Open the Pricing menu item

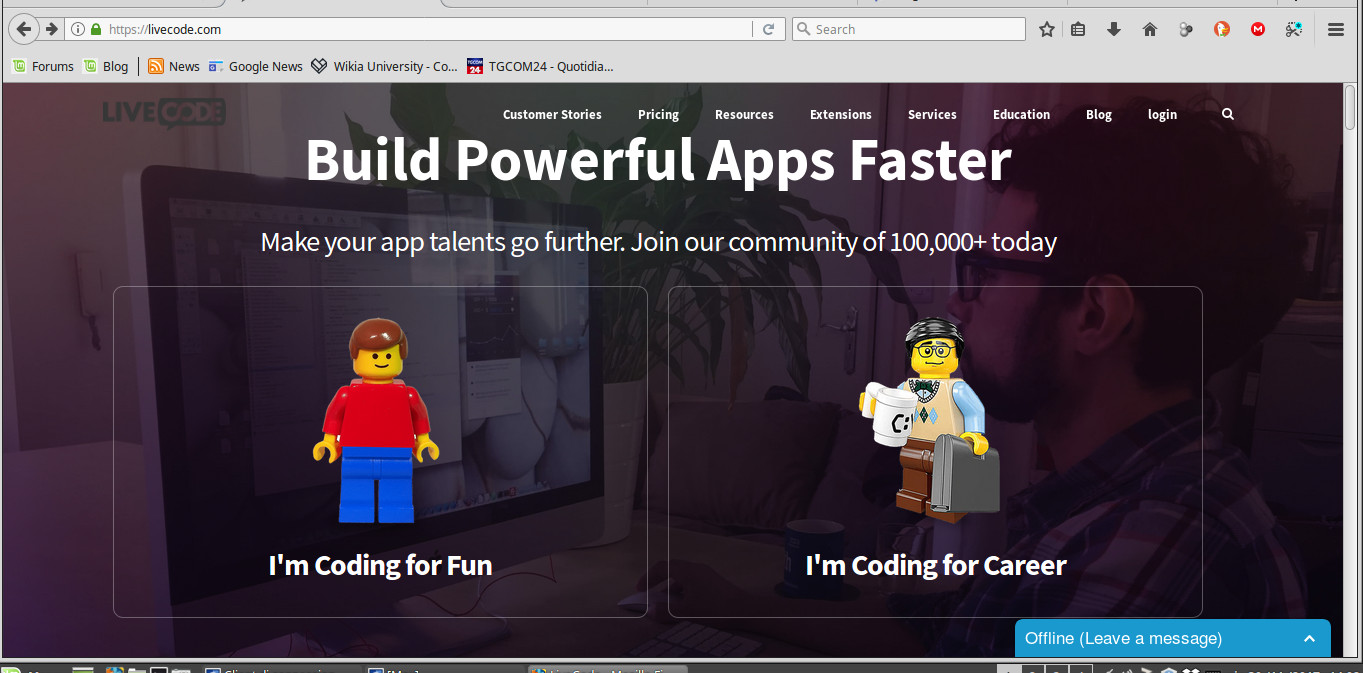[658, 114]
